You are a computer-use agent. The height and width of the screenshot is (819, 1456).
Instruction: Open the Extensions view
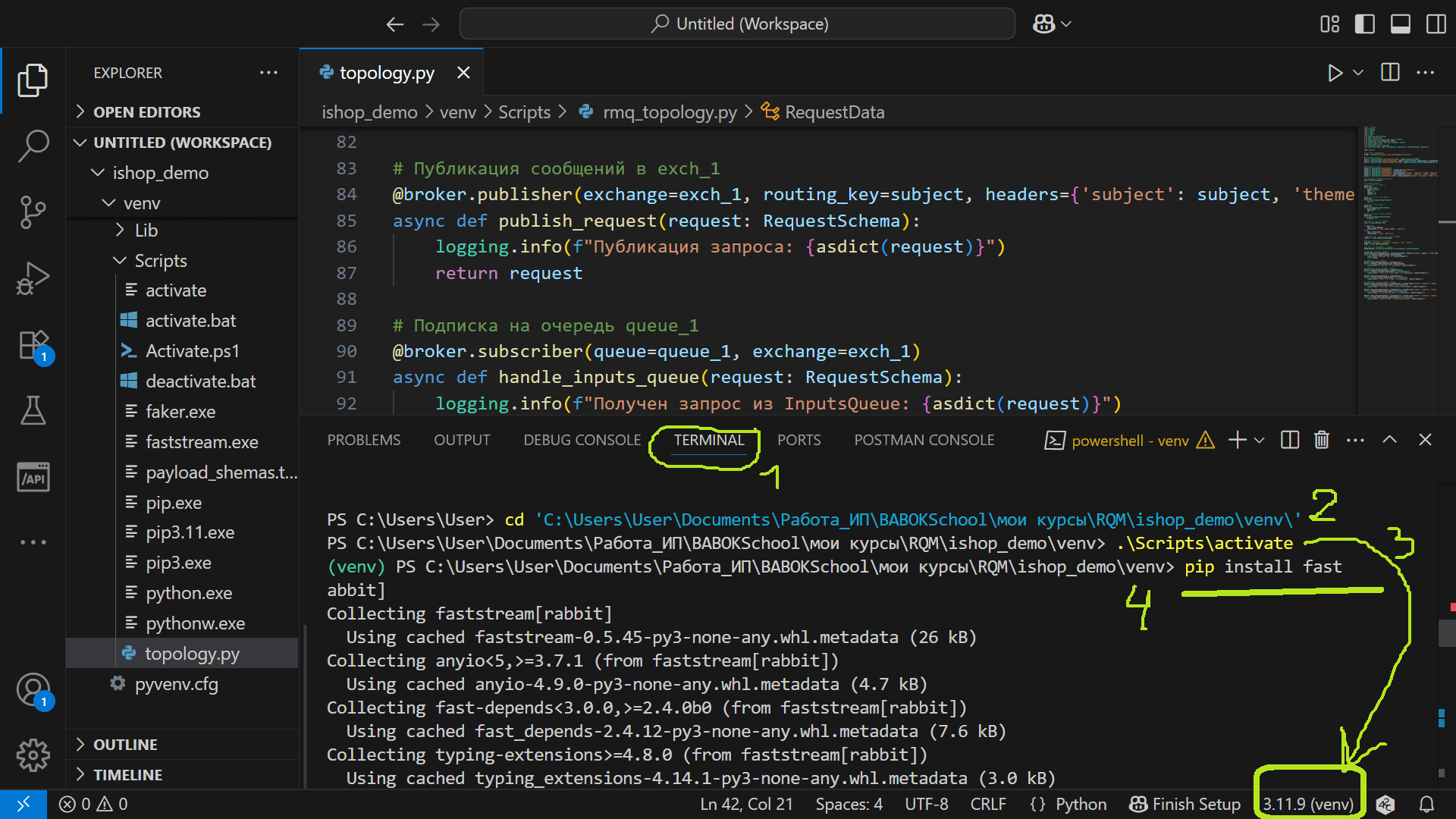tap(33, 345)
